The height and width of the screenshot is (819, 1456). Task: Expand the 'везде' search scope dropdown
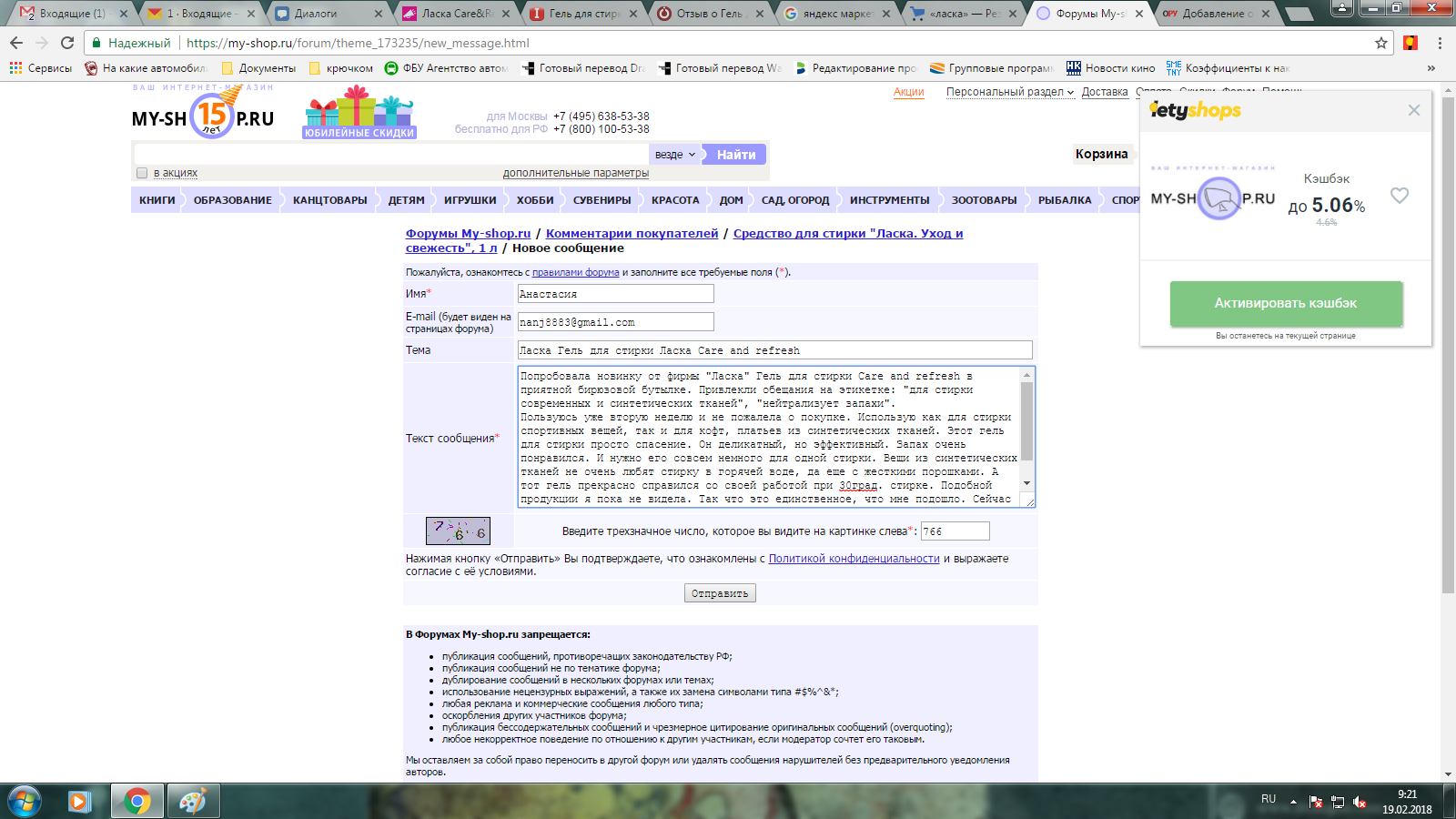(674, 155)
